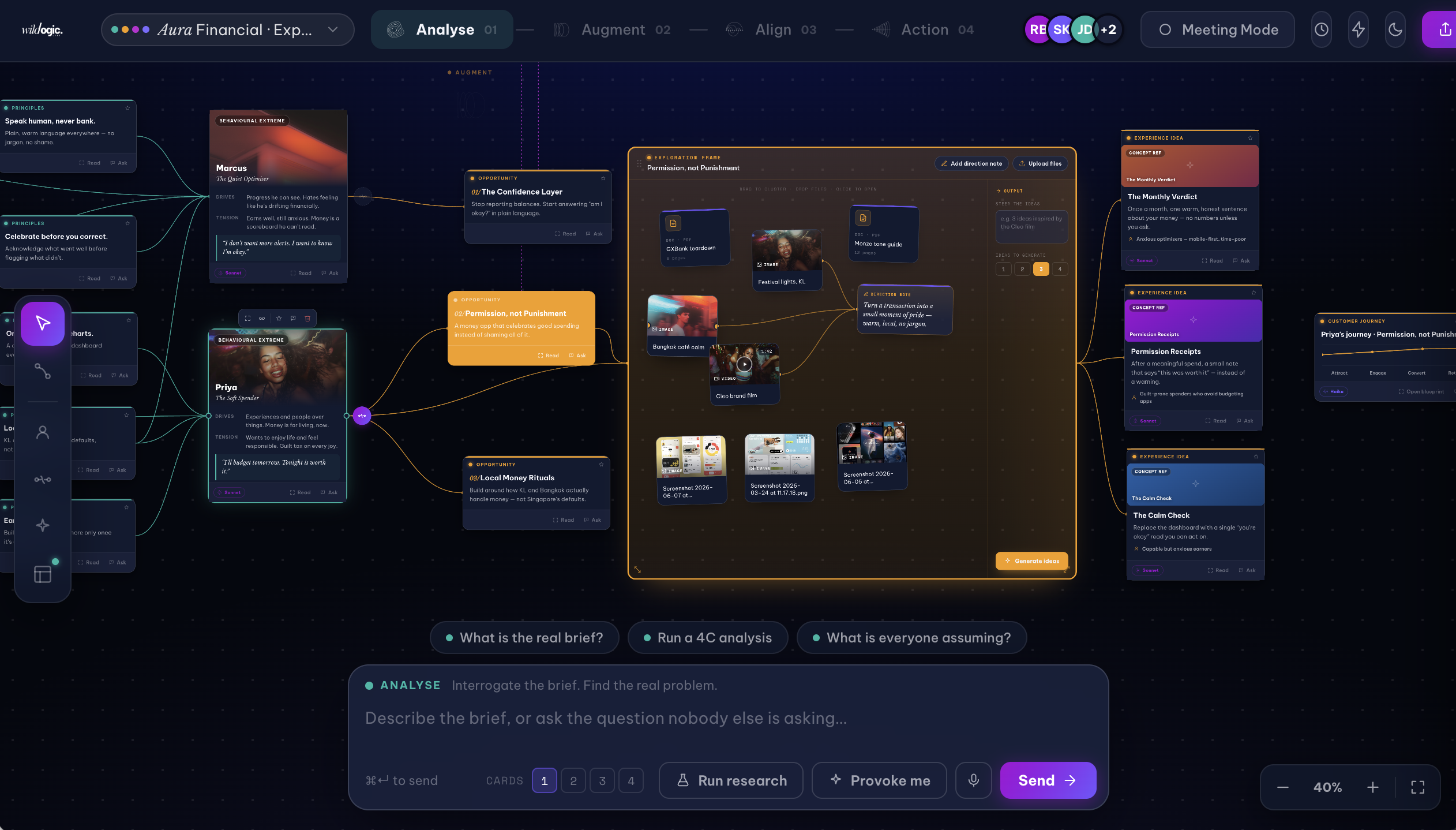Switch to the Align 03 stage tab

click(771, 29)
